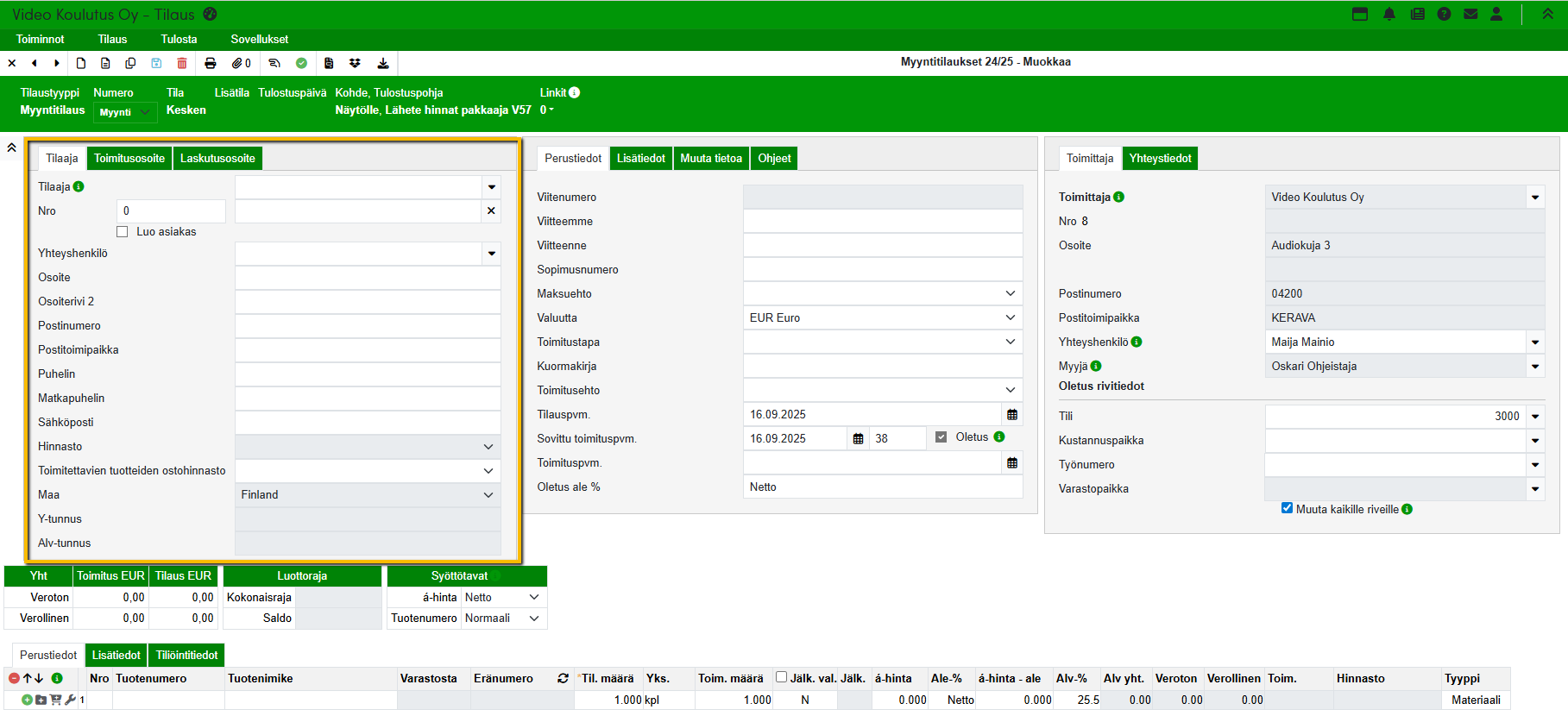Image resolution: width=1568 pixels, height=716 pixels.
Task: Click the green checkmark approve icon
Action: click(x=301, y=63)
